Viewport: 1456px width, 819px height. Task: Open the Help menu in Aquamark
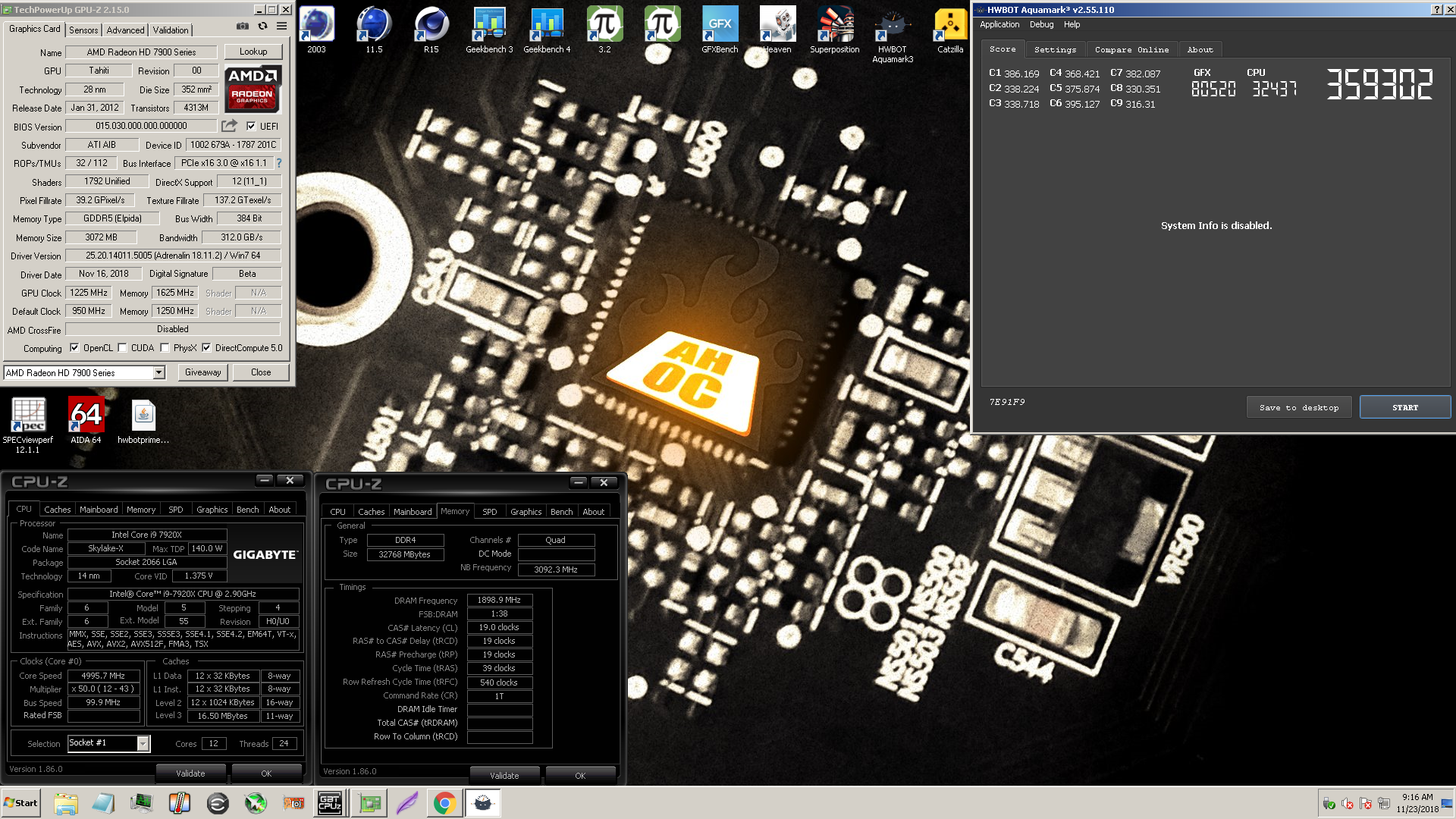pos(1072,24)
